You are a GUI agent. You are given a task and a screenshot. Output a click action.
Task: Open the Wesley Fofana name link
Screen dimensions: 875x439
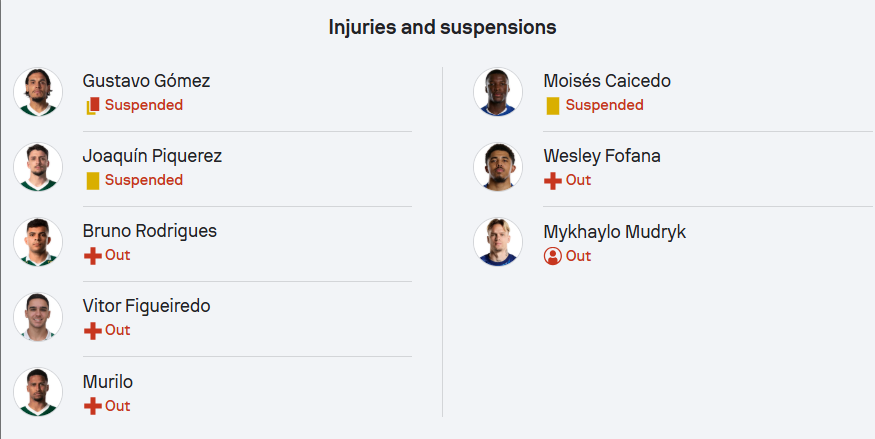[602, 156]
